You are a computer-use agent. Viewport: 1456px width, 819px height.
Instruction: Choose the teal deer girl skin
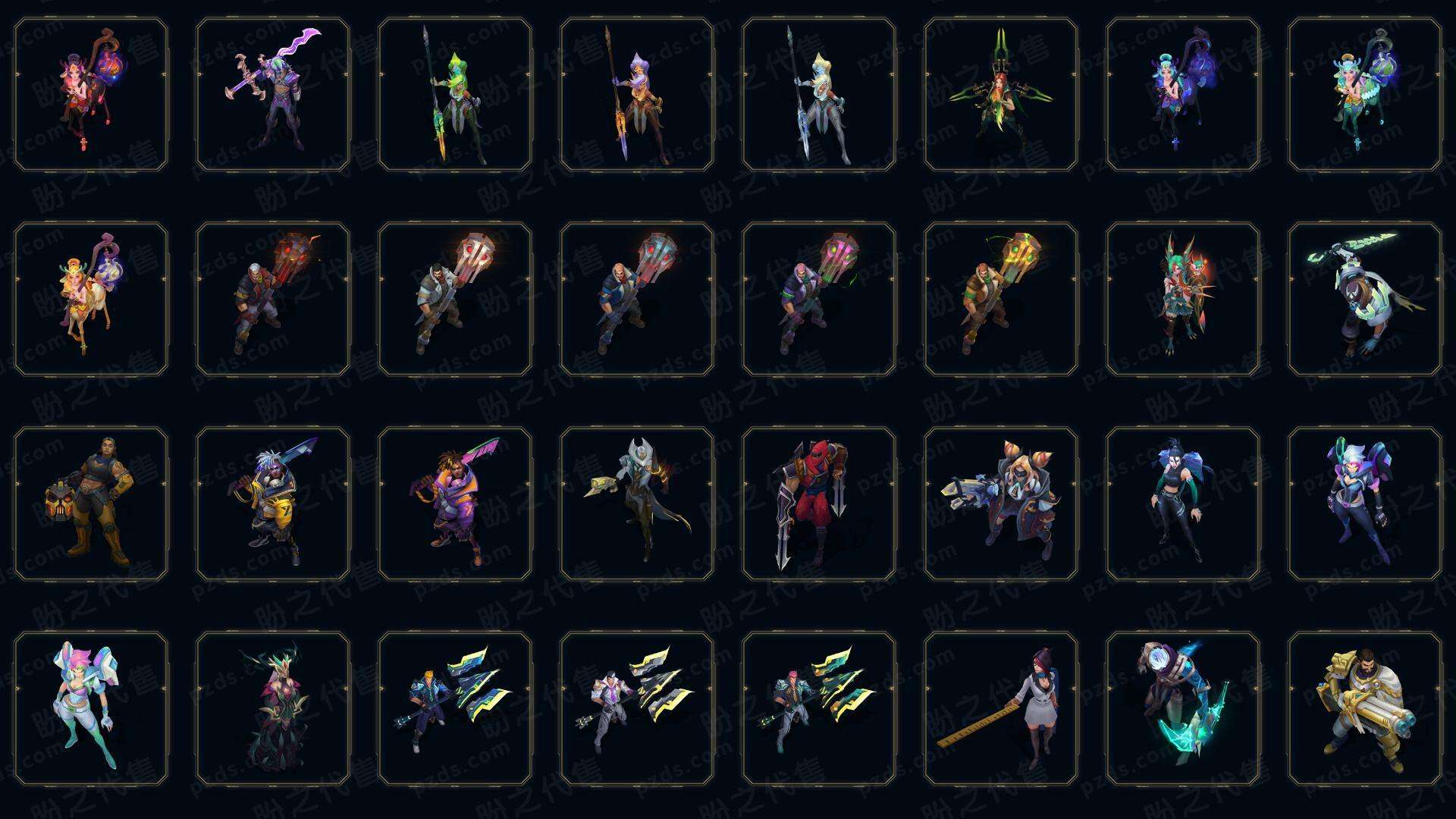coord(1365,94)
